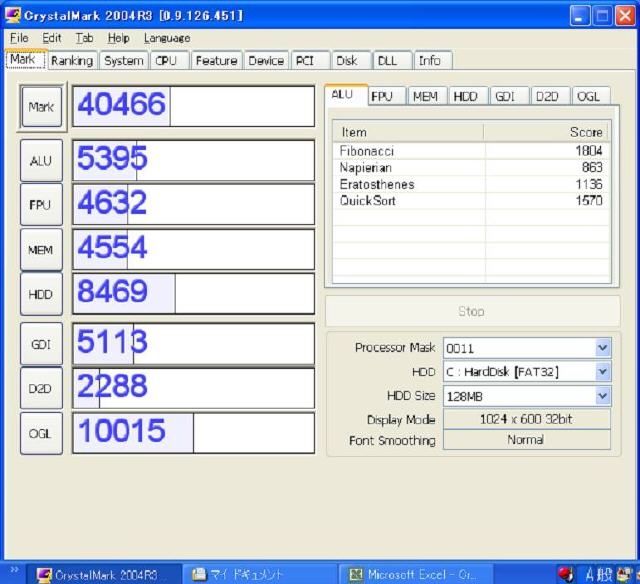Open Processor Mask dropdown

pyautogui.click(x=602, y=348)
